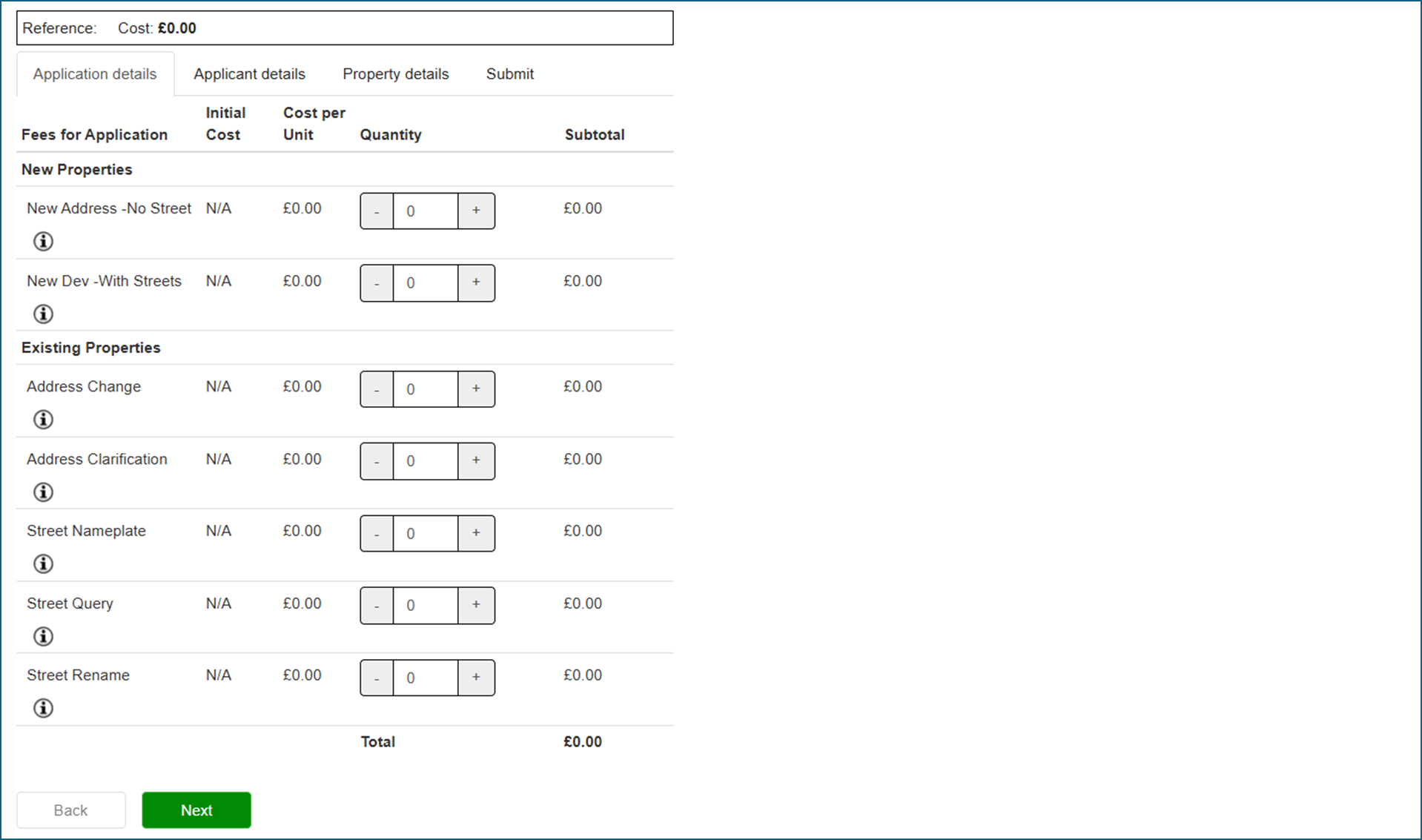
Task: Click the Cost £0.00 value in header box
Action: 177,28
